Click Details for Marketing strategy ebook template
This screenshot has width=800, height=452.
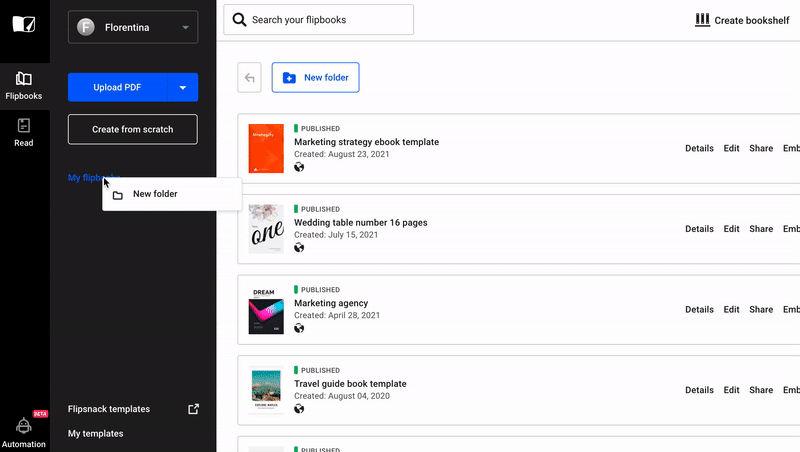(699, 148)
